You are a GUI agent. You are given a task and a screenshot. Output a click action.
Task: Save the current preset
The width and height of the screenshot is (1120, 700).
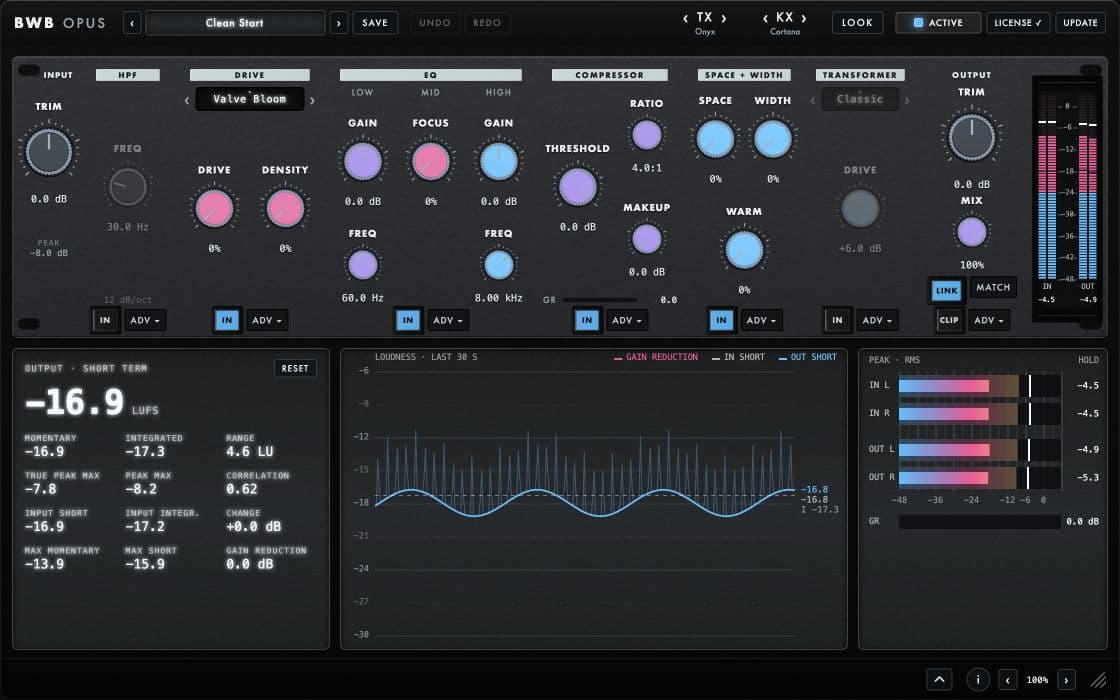point(375,23)
